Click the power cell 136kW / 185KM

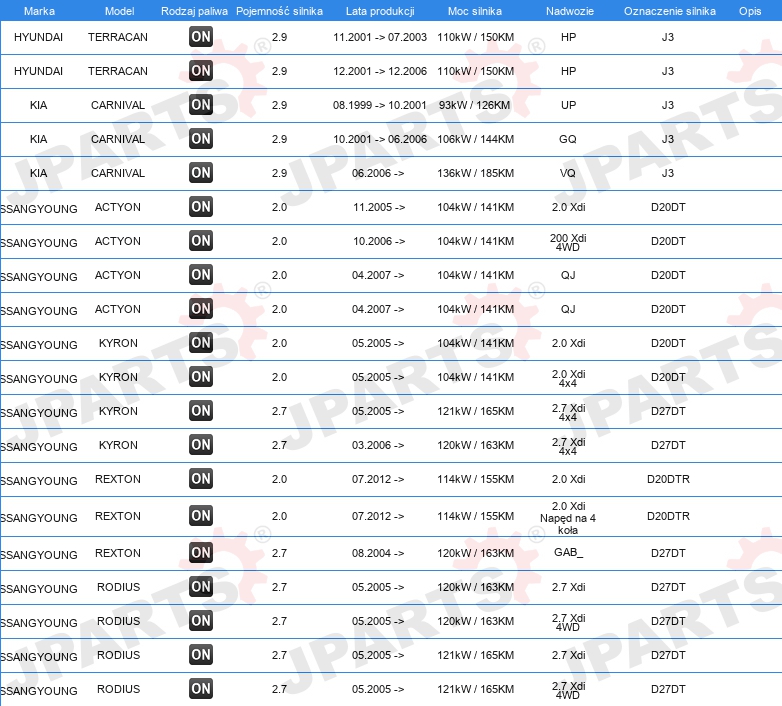pyautogui.click(x=475, y=173)
